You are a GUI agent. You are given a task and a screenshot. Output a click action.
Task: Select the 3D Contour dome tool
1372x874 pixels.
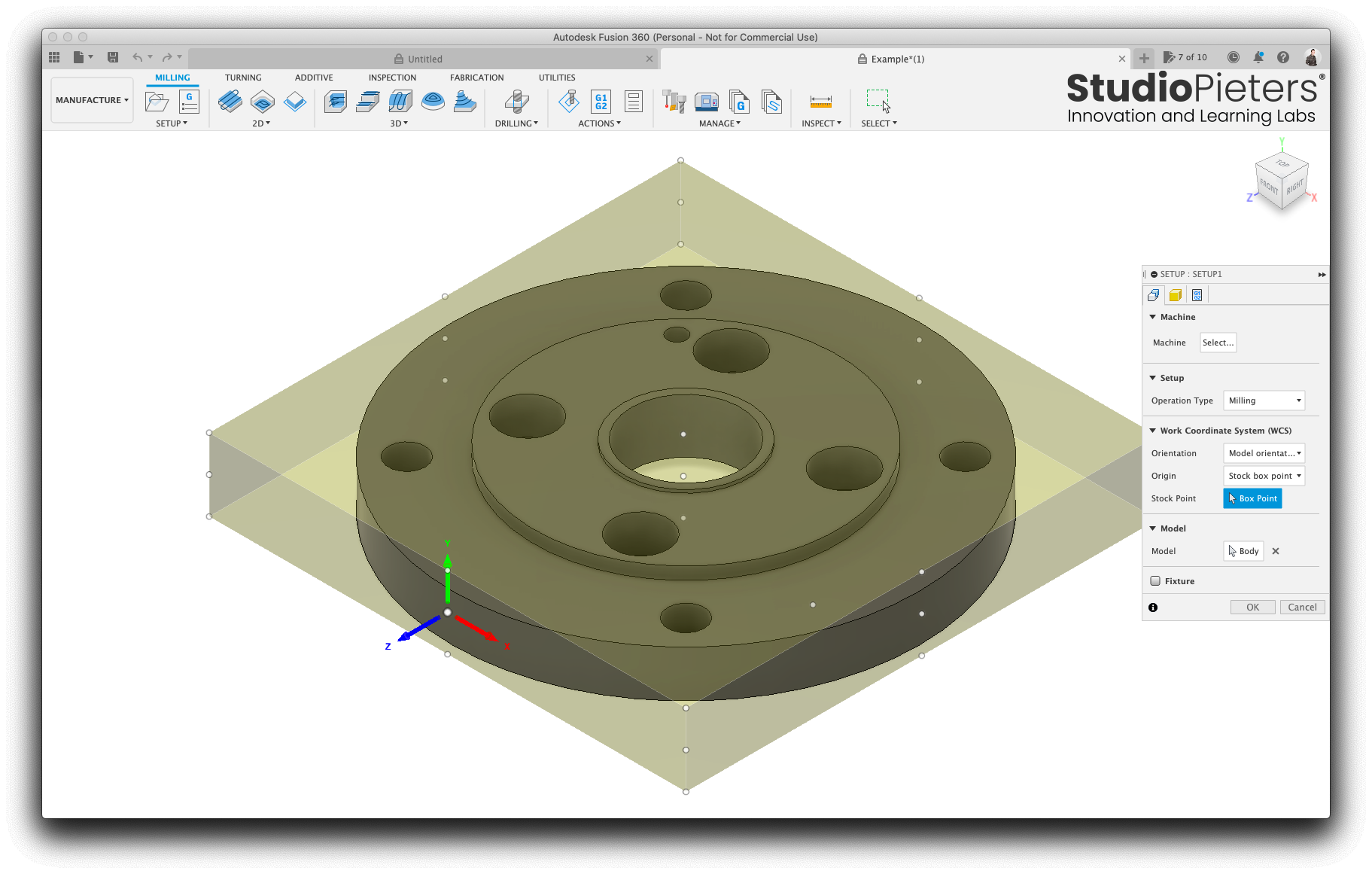[x=433, y=102]
